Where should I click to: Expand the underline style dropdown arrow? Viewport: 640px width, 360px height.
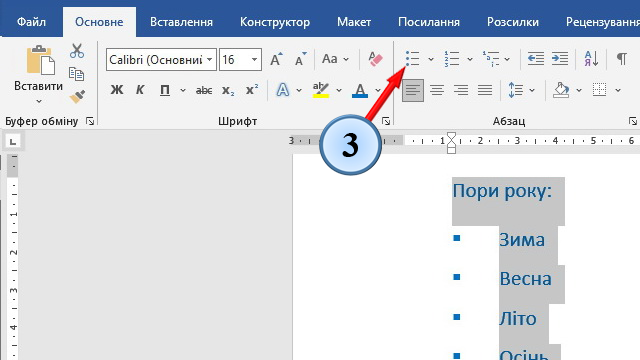click(x=183, y=90)
